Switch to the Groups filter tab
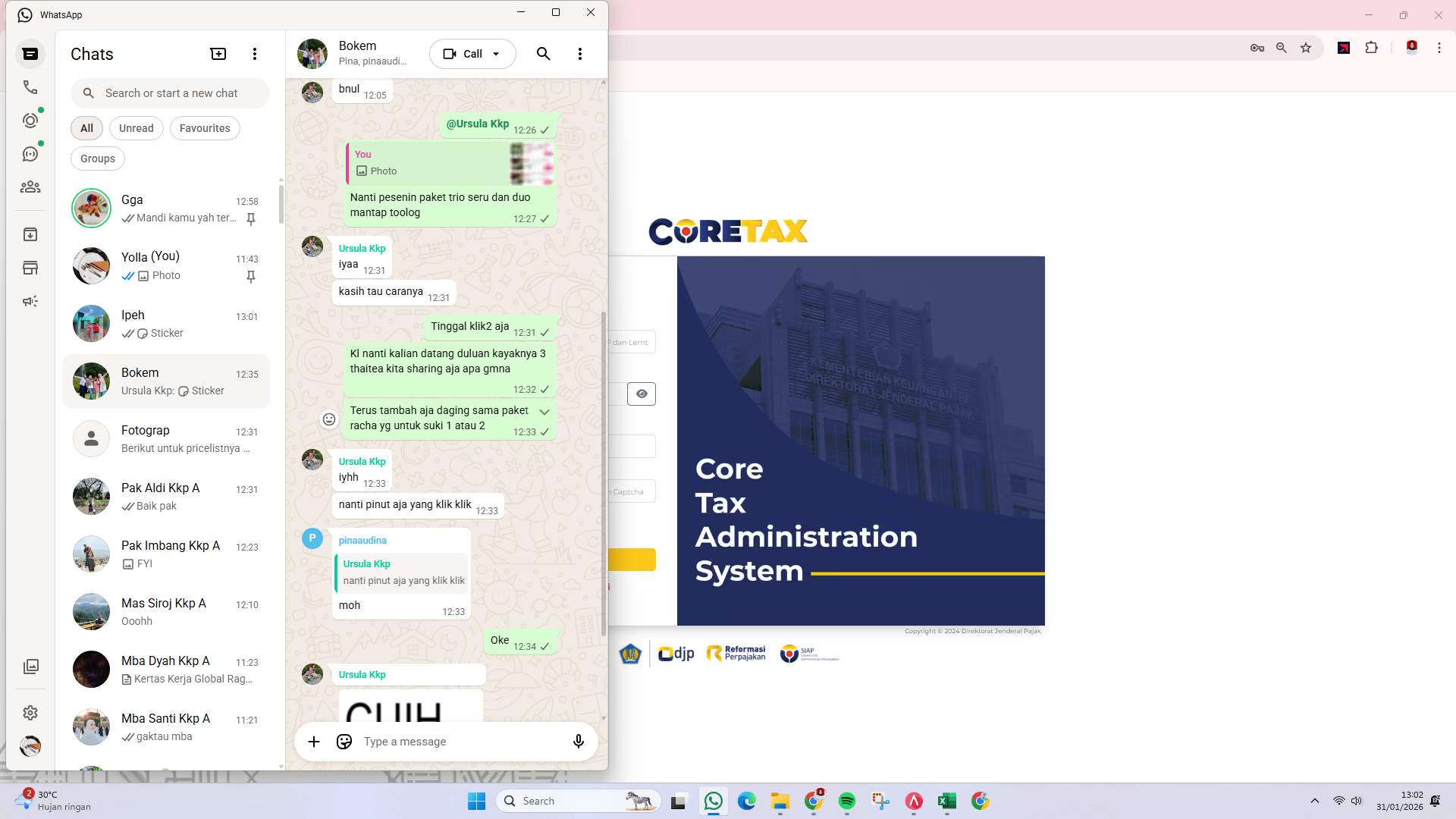Screen dimensions: 1456x819 (97, 158)
